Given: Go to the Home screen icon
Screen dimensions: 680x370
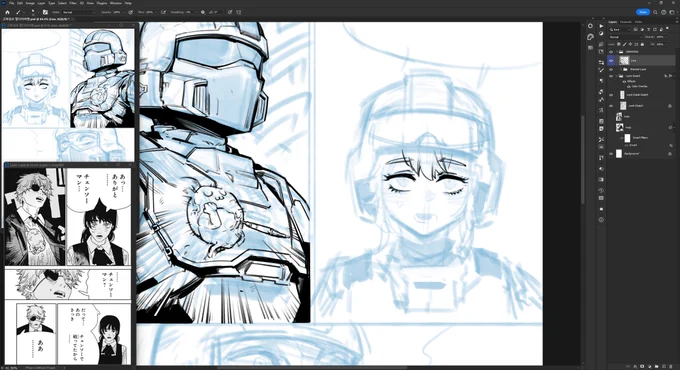Looking at the screenshot, I should pos(7,12).
